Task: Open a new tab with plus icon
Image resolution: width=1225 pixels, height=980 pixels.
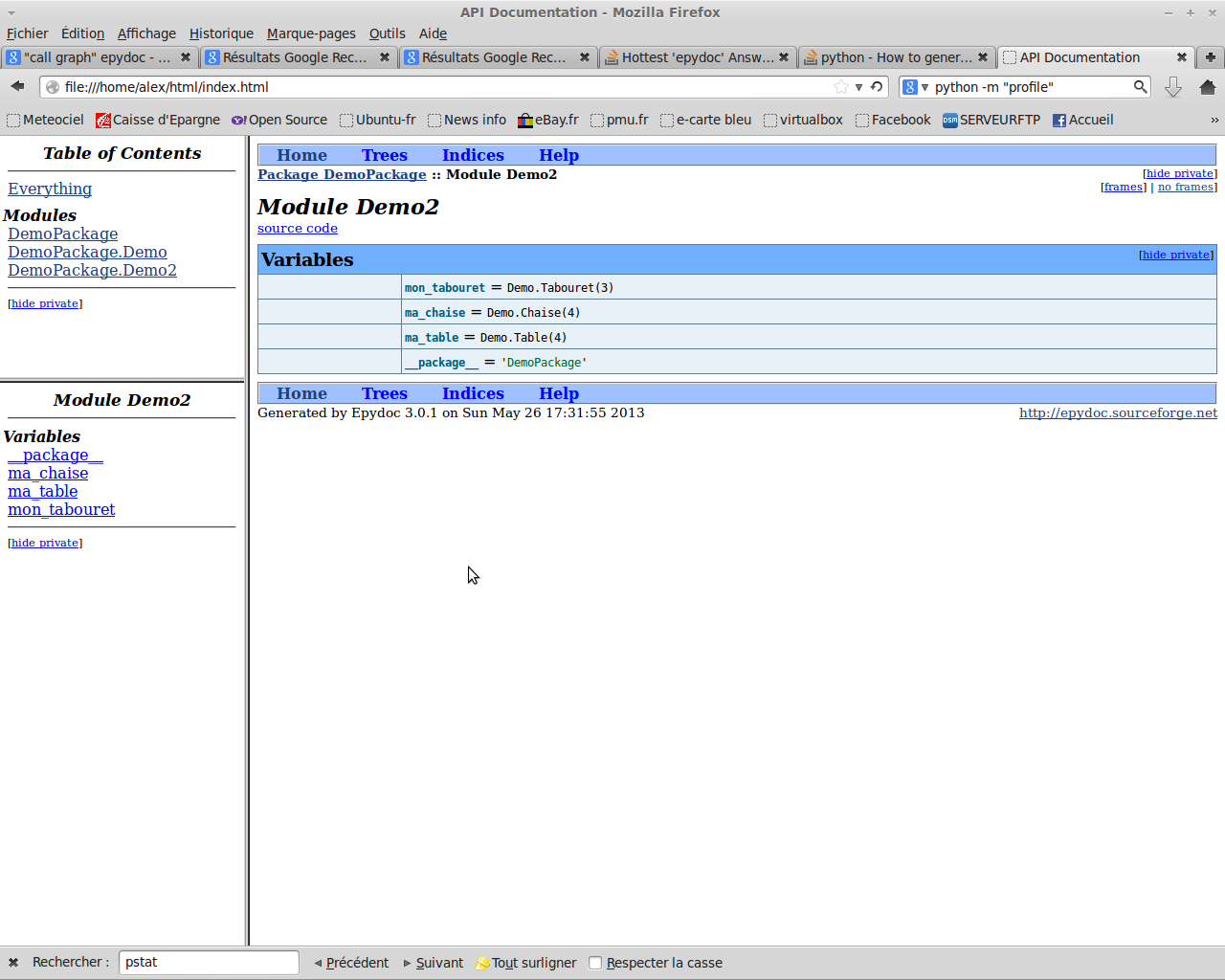Action: click(x=1211, y=57)
